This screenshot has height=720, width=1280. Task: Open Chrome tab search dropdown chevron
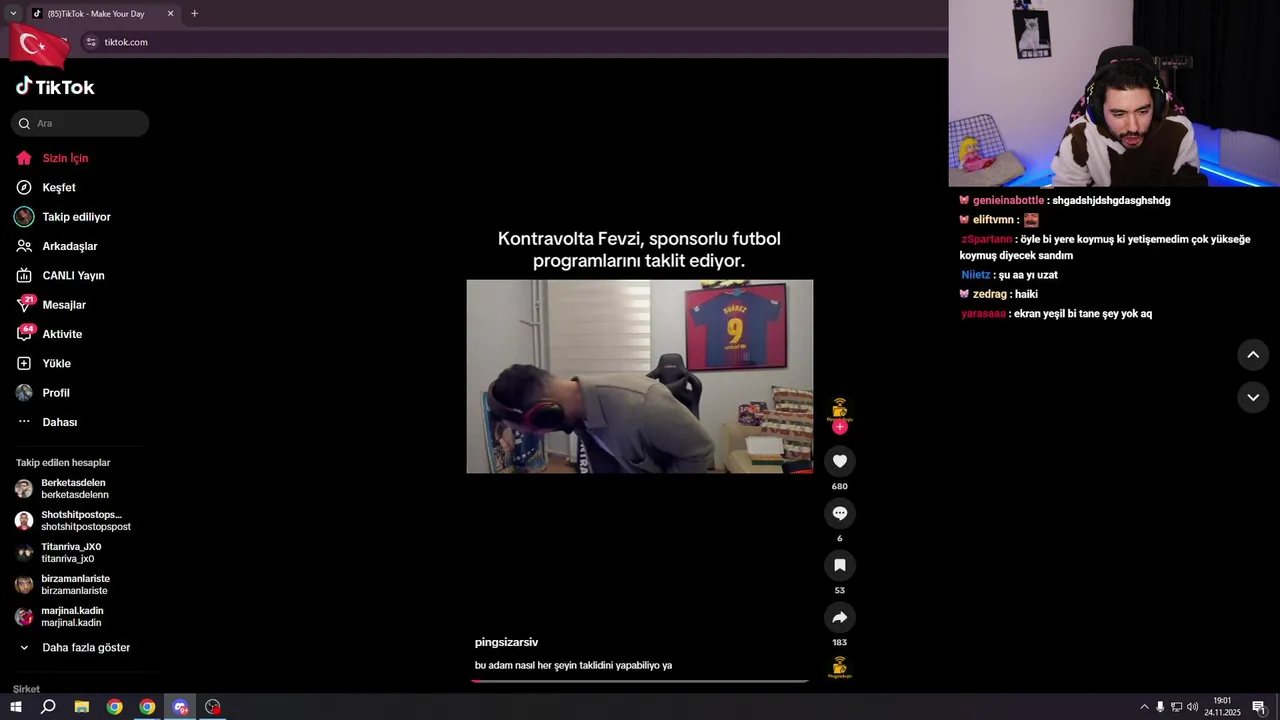[13, 13]
